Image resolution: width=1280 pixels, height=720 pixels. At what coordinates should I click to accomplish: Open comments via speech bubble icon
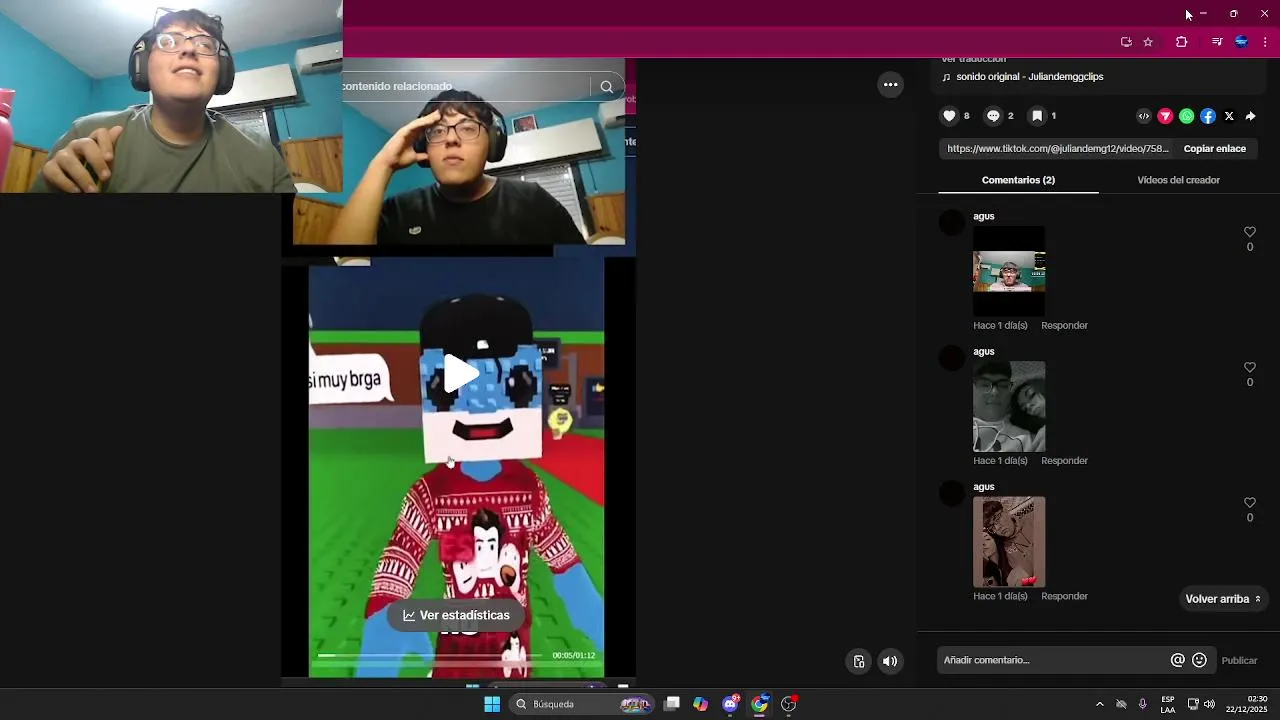tap(993, 116)
